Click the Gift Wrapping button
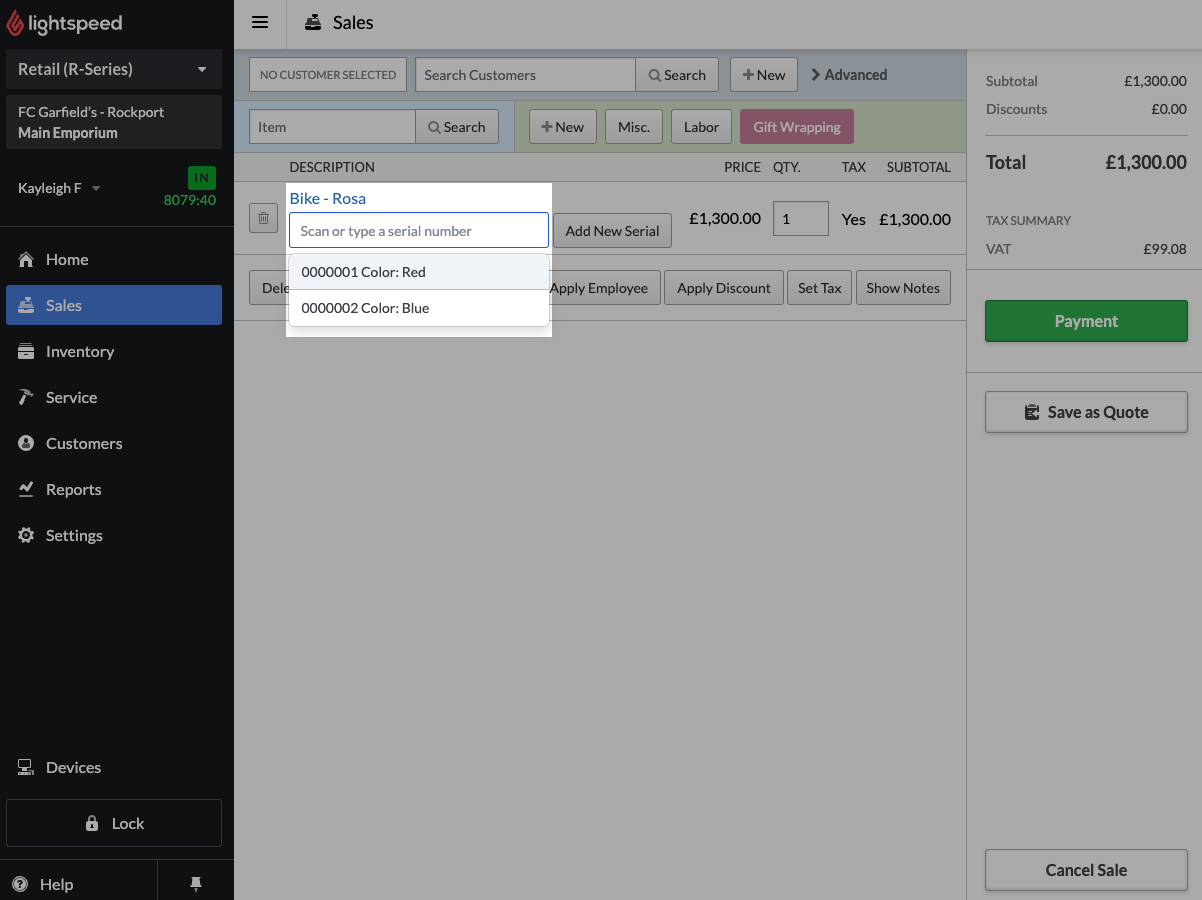 (797, 127)
